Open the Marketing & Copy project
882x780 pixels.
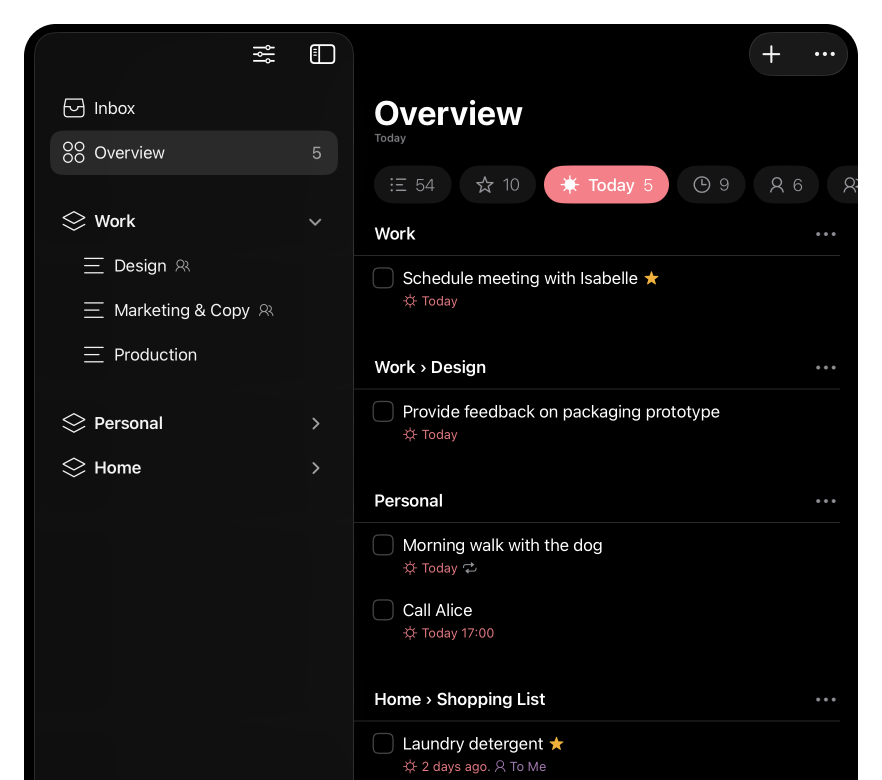click(182, 310)
